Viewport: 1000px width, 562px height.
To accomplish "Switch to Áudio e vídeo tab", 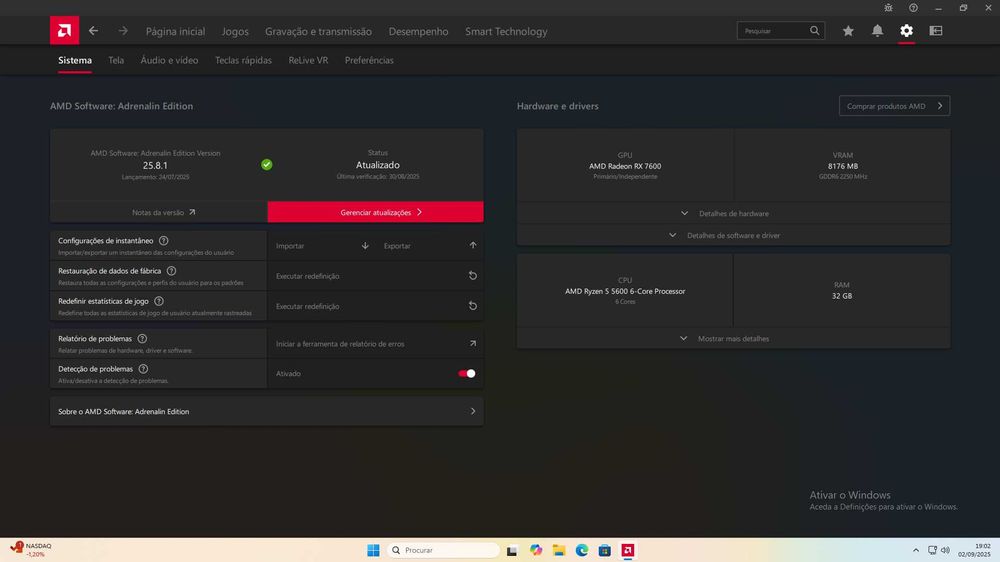I will coord(169,60).
